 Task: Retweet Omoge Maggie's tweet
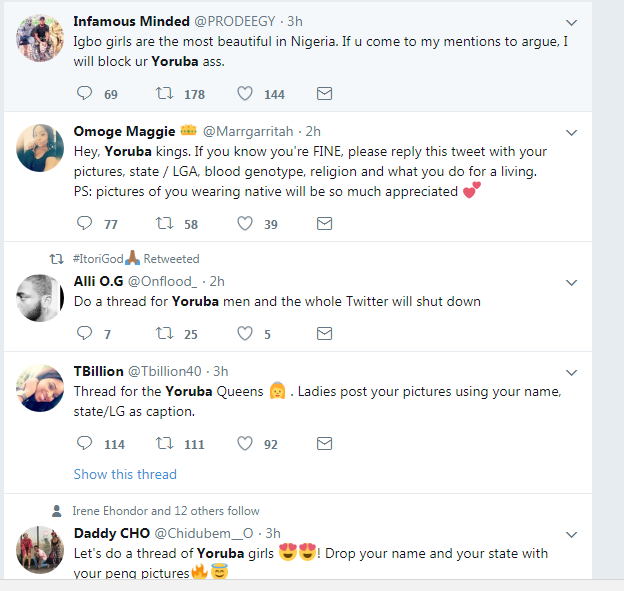165,223
